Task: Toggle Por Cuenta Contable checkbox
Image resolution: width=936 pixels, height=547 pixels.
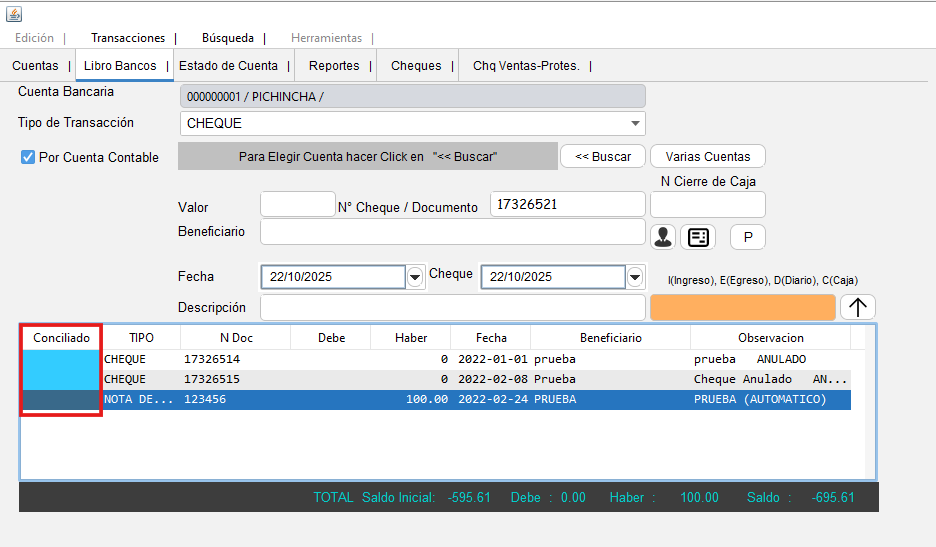Action: point(28,157)
